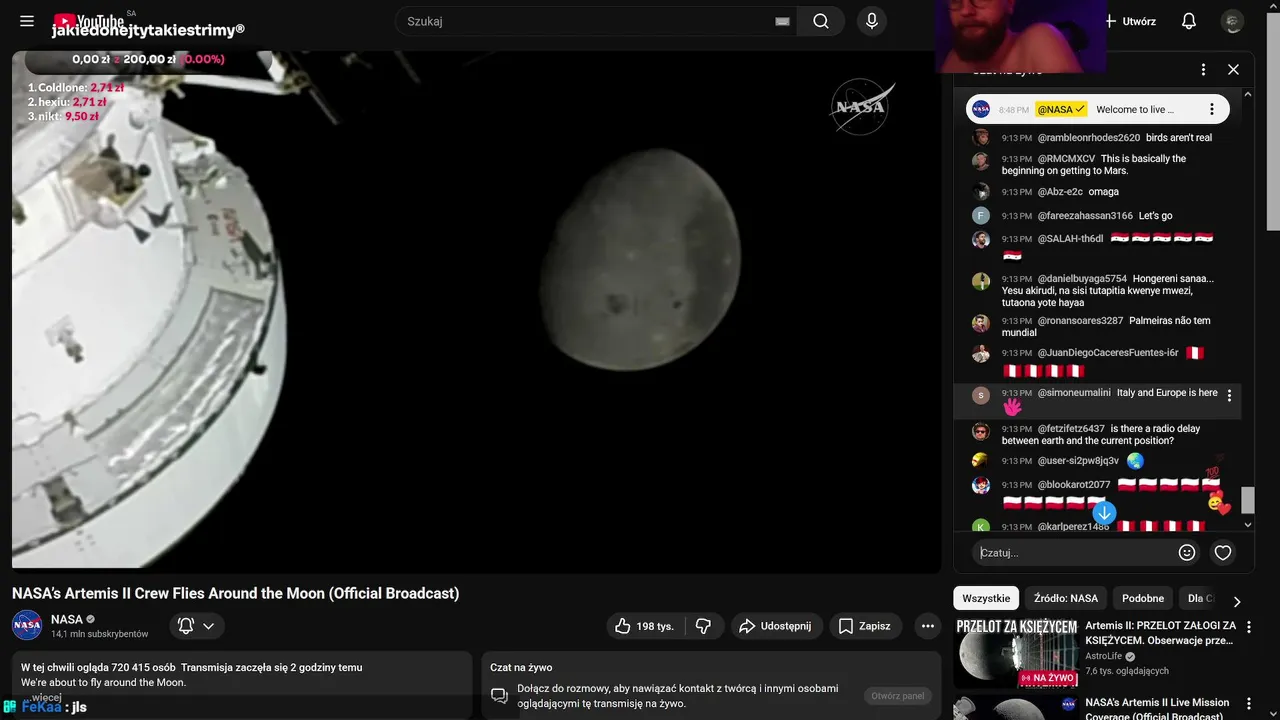Click the Czat na żywo heading below the video
Viewport: 1280px width, 720px height.
tap(521, 667)
